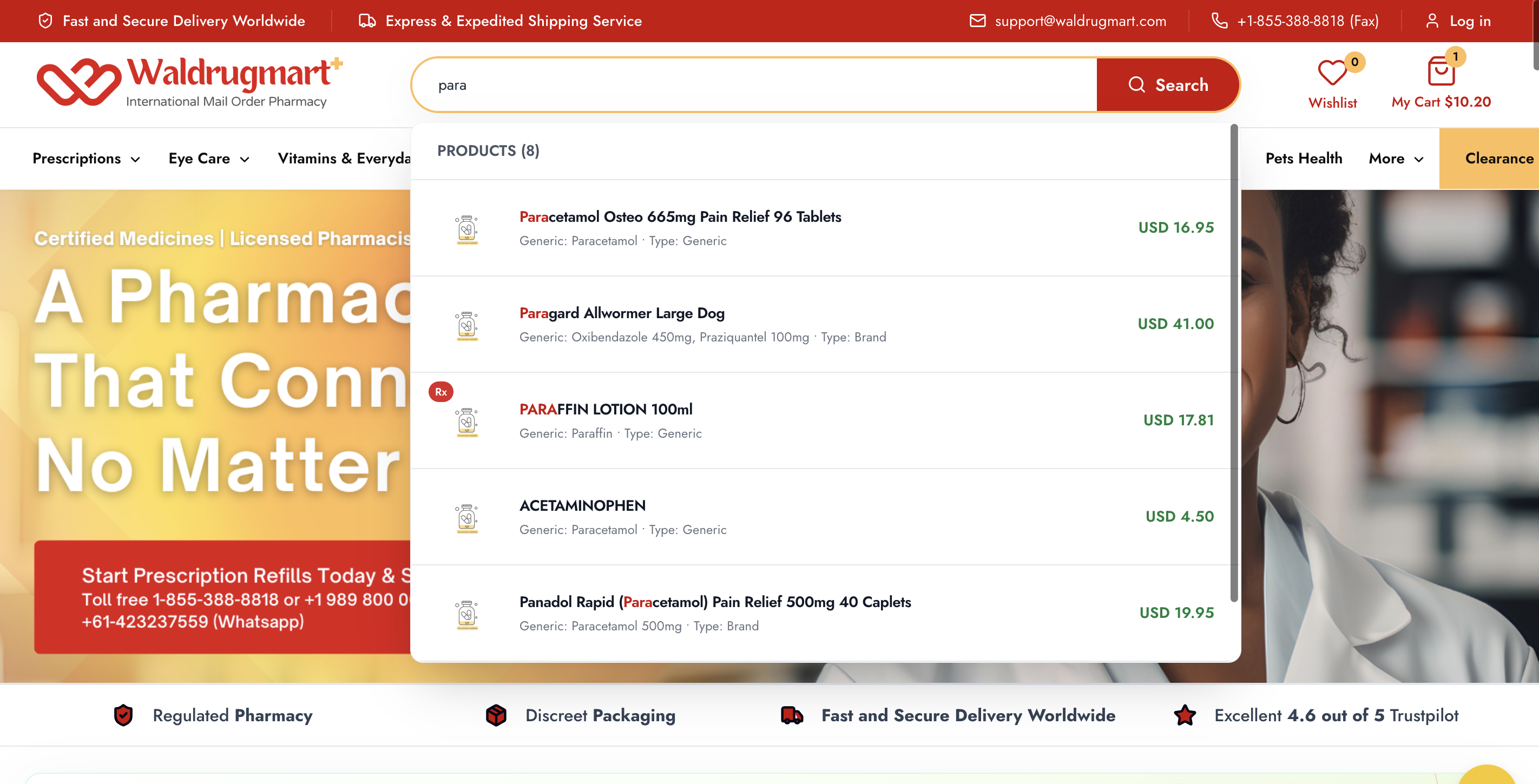
Task: Open the Vitamins & Everyday menu
Action: (x=344, y=159)
